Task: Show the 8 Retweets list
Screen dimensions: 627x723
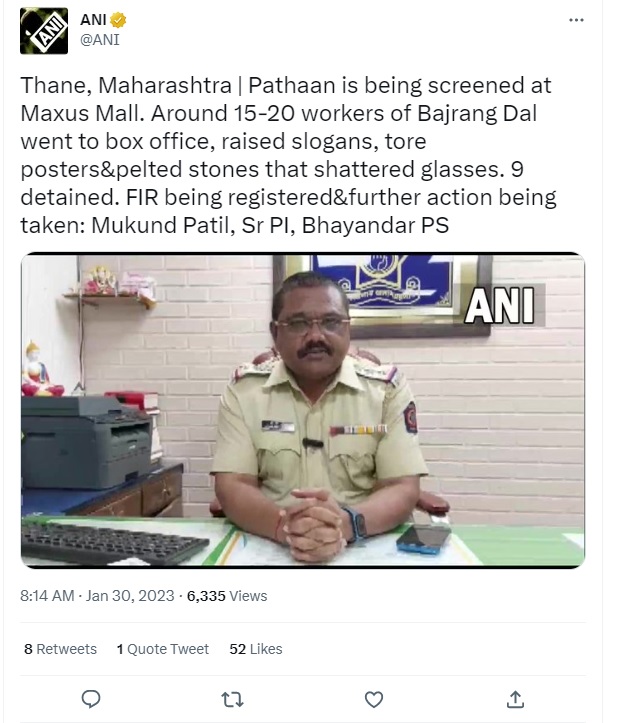Action: coord(60,649)
